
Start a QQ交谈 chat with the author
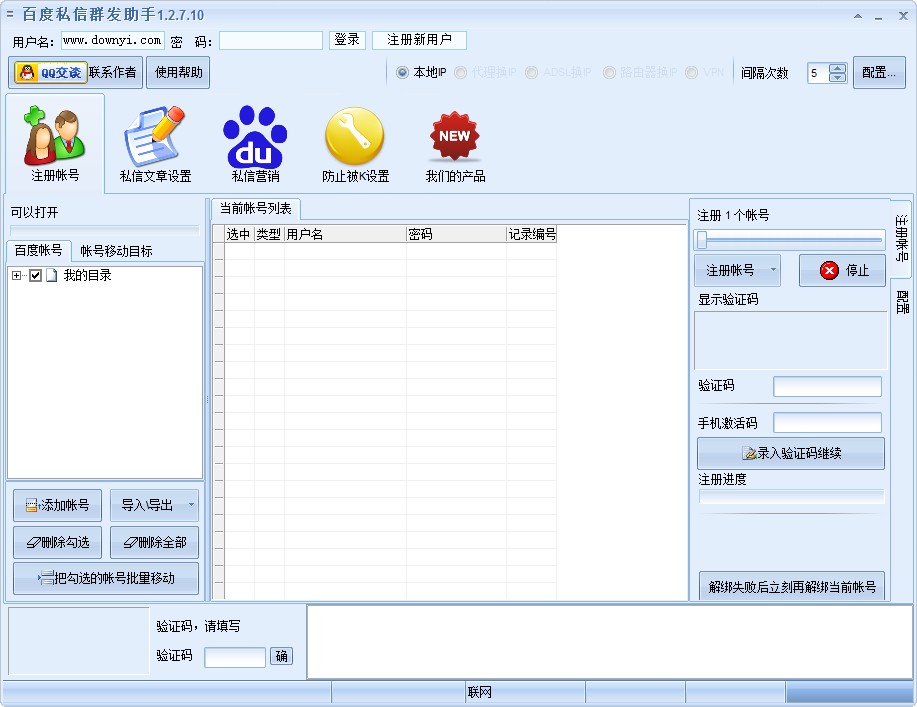48,72
